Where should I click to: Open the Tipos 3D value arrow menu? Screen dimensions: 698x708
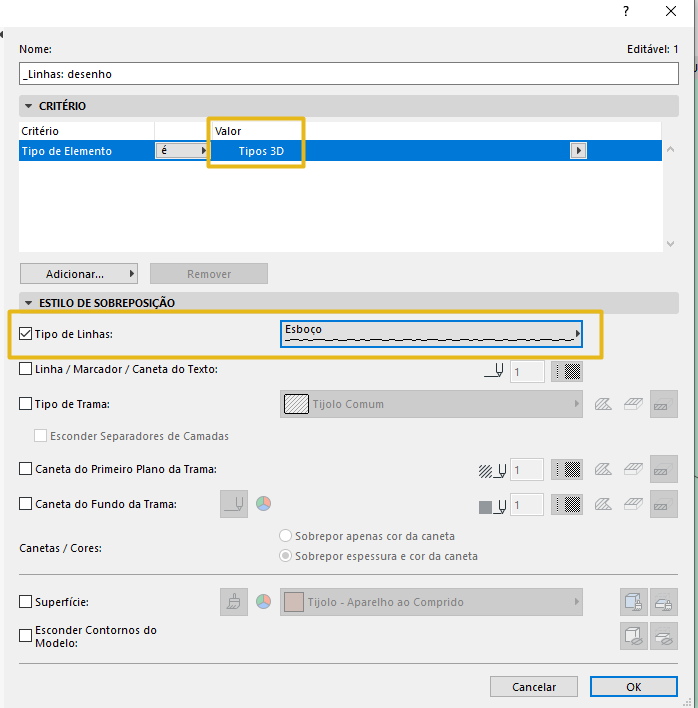pos(578,150)
